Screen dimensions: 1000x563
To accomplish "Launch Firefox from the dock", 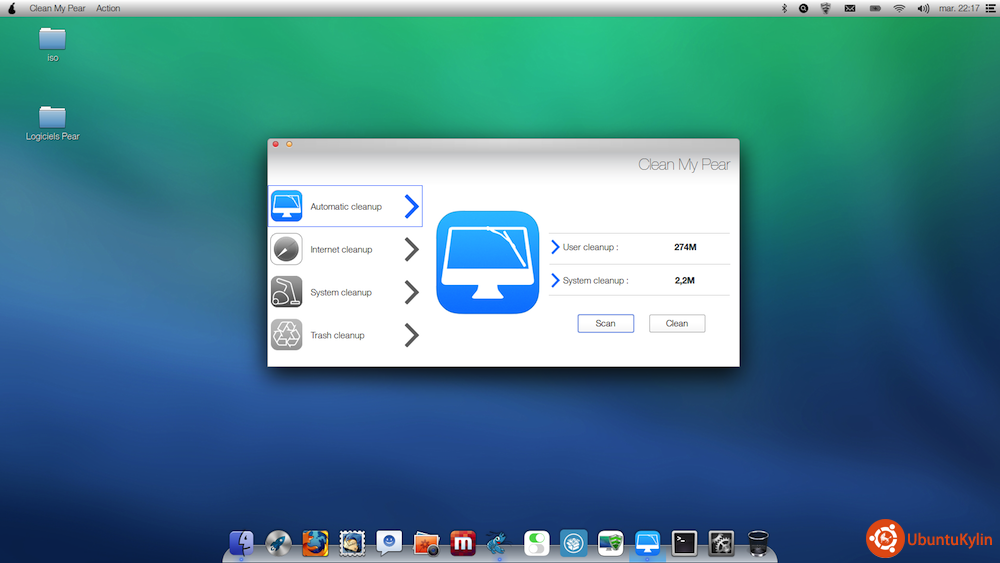I will click(x=315, y=543).
